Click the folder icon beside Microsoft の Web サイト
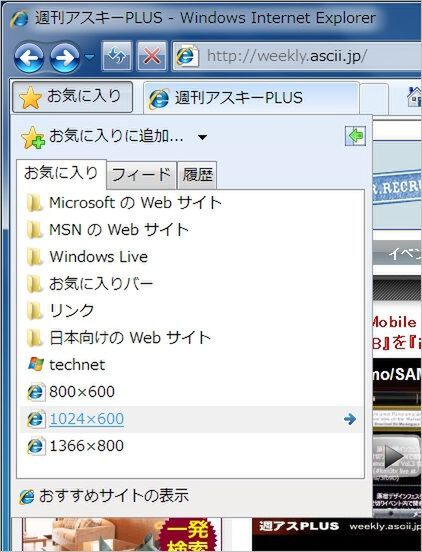This screenshot has height=552, width=422. 35,203
